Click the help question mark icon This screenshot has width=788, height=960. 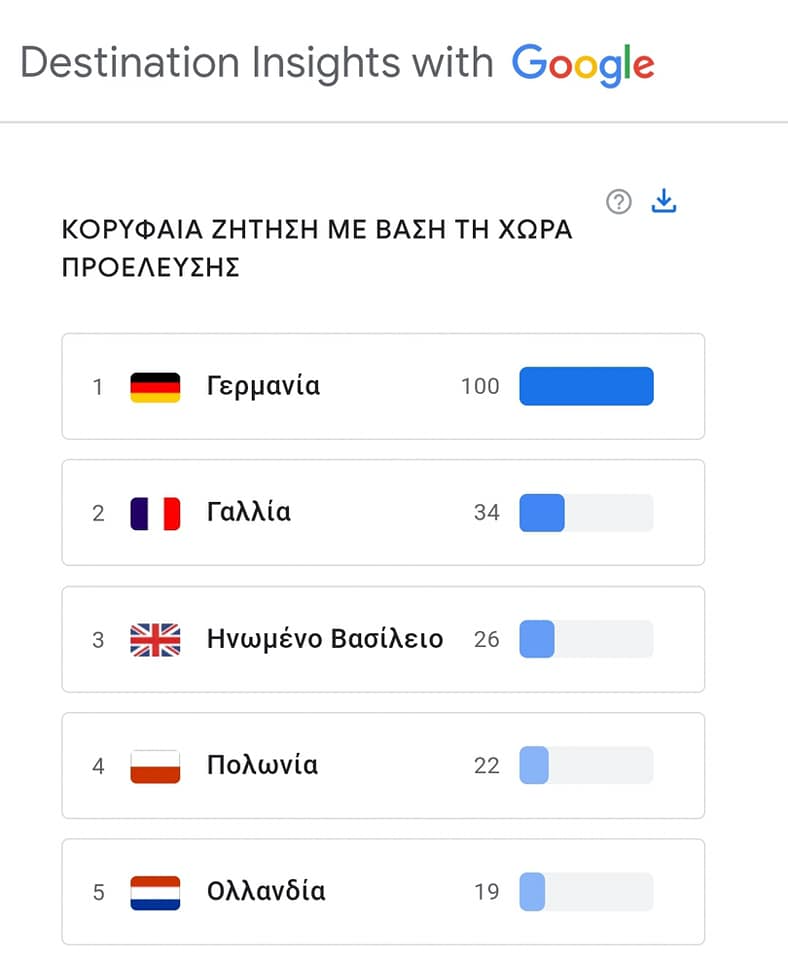click(x=619, y=202)
